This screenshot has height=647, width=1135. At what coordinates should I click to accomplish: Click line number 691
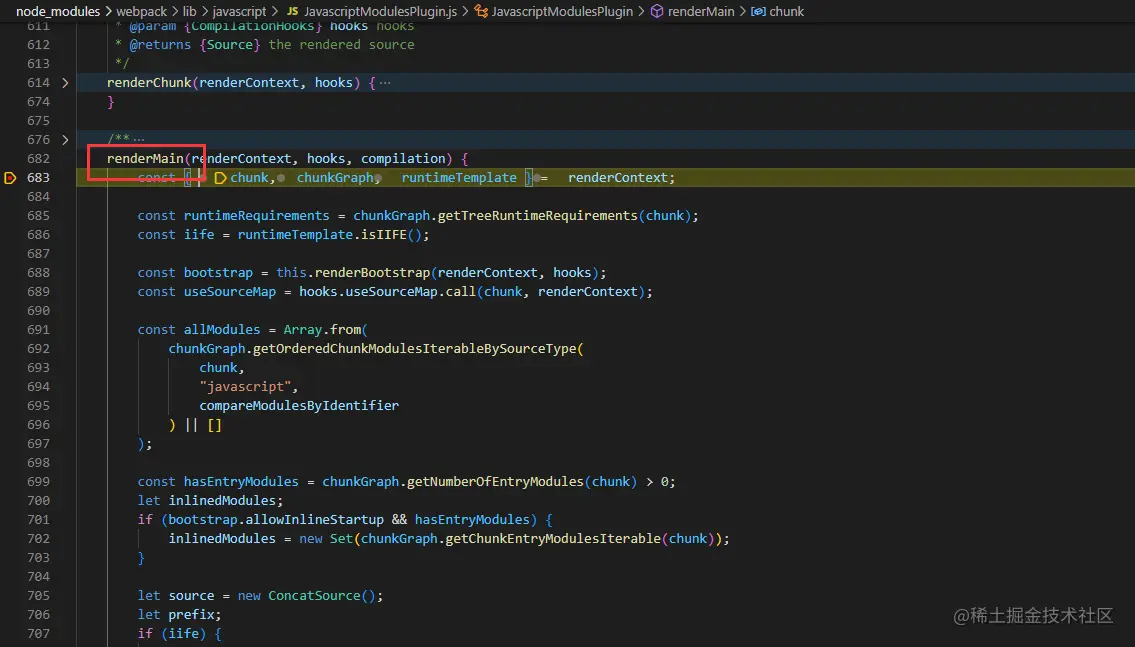tap(38, 329)
